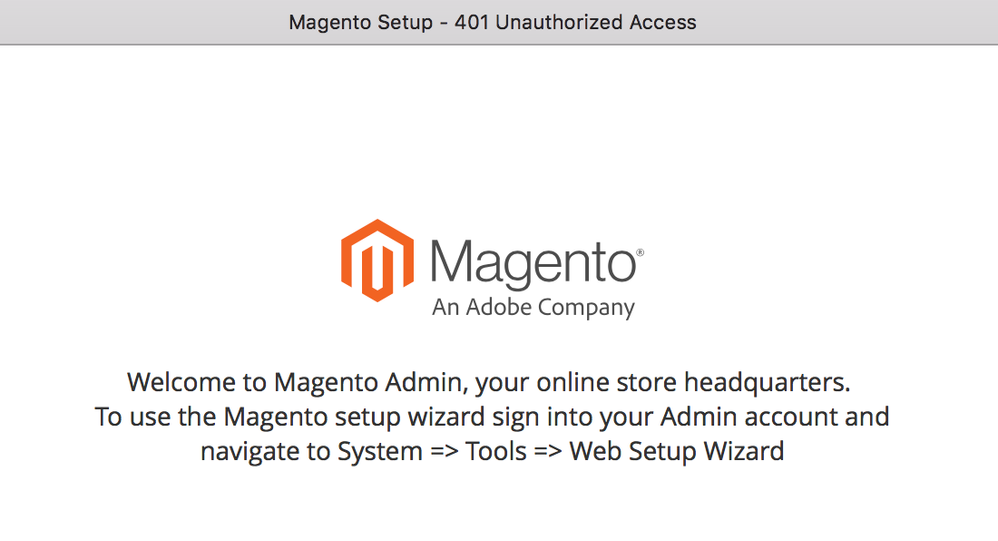Click the word "Tools" in the navigation path
Screen dimensions: 998x541
pos(497,451)
